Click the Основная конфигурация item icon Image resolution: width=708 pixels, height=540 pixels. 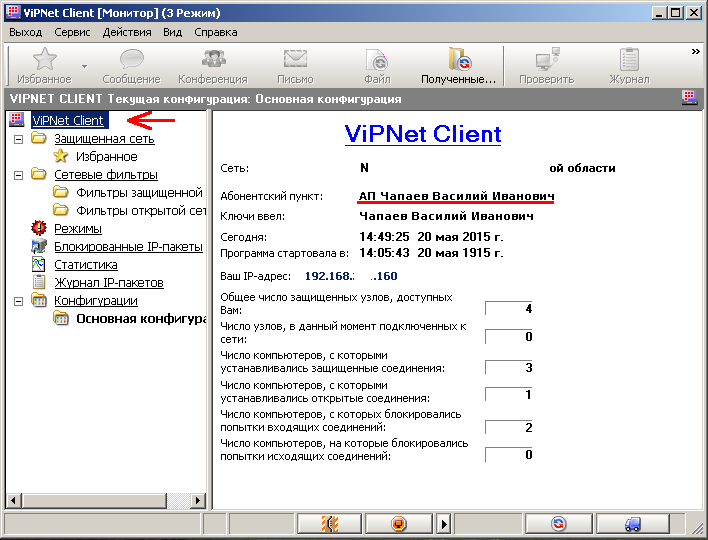[61, 318]
